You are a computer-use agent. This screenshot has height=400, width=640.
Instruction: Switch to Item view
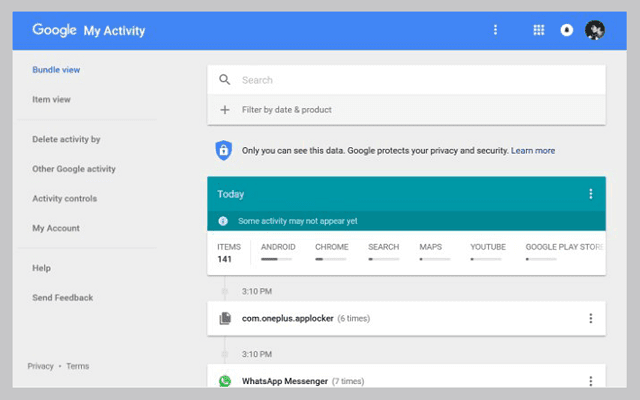[x=52, y=99]
